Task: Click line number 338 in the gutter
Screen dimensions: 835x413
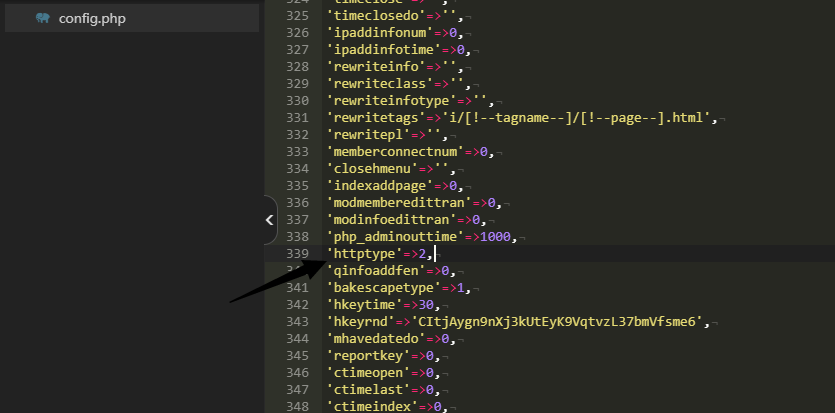Action: tap(297, 237)
